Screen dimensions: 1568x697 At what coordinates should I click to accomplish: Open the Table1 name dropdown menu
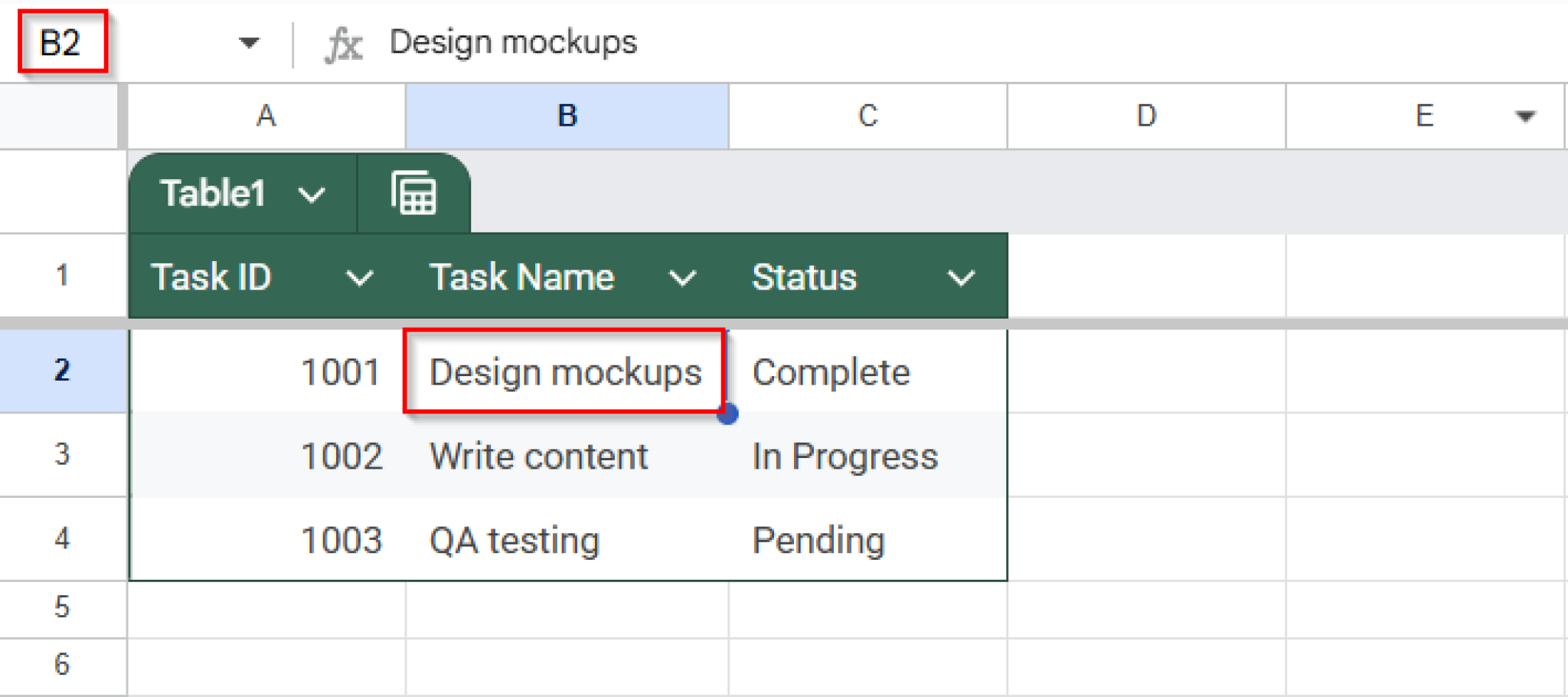pos(312,195)
